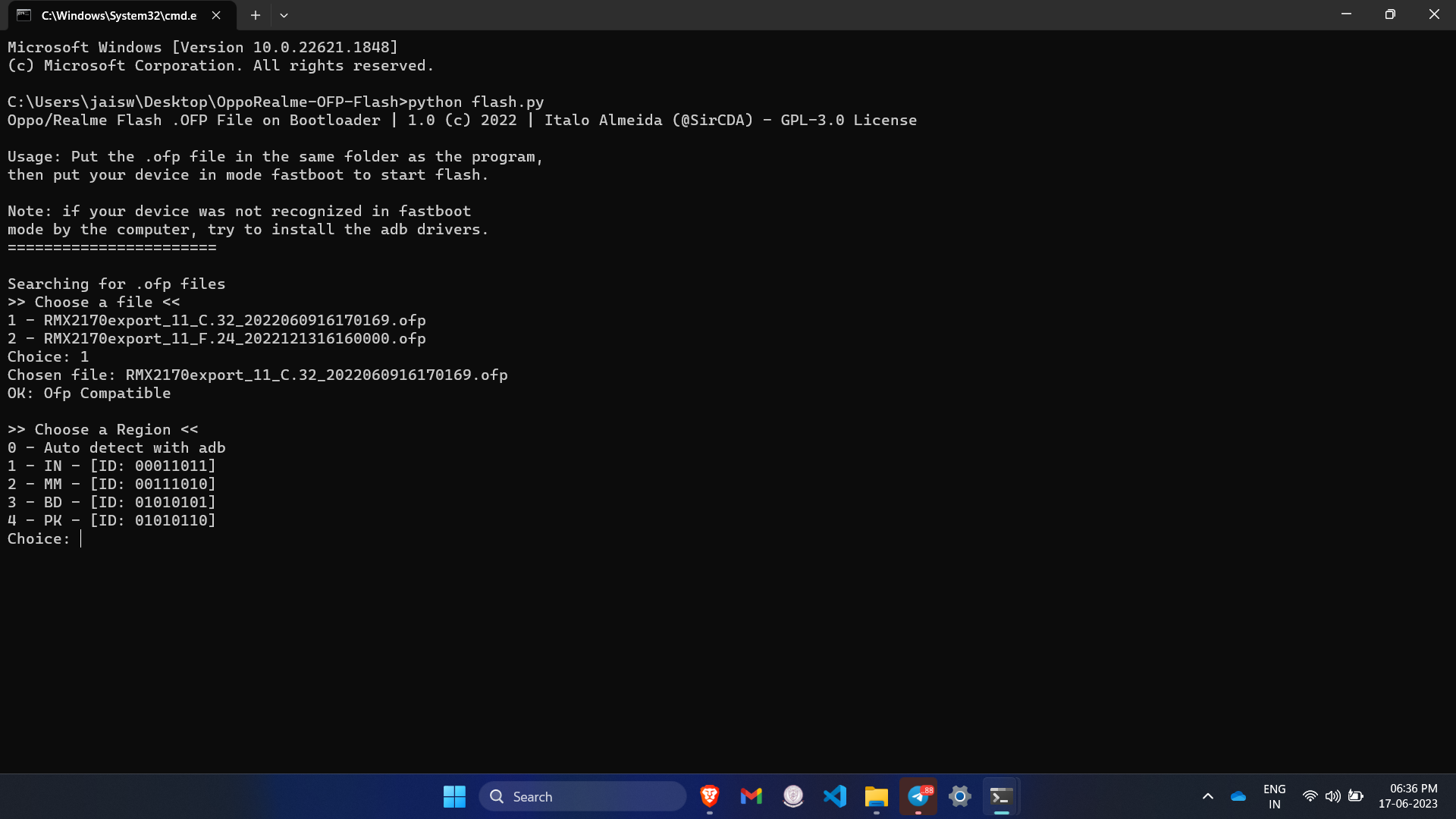Viewport: 1456px width, 819px height.
Task: Open Wi-Fi network quick settings
Action: [1310, 796]
